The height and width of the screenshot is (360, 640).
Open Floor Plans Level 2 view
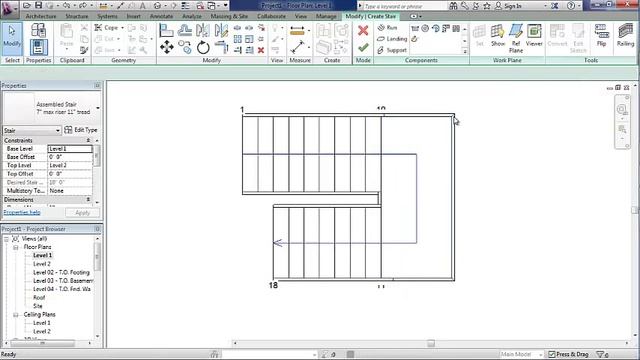(42, 264)
